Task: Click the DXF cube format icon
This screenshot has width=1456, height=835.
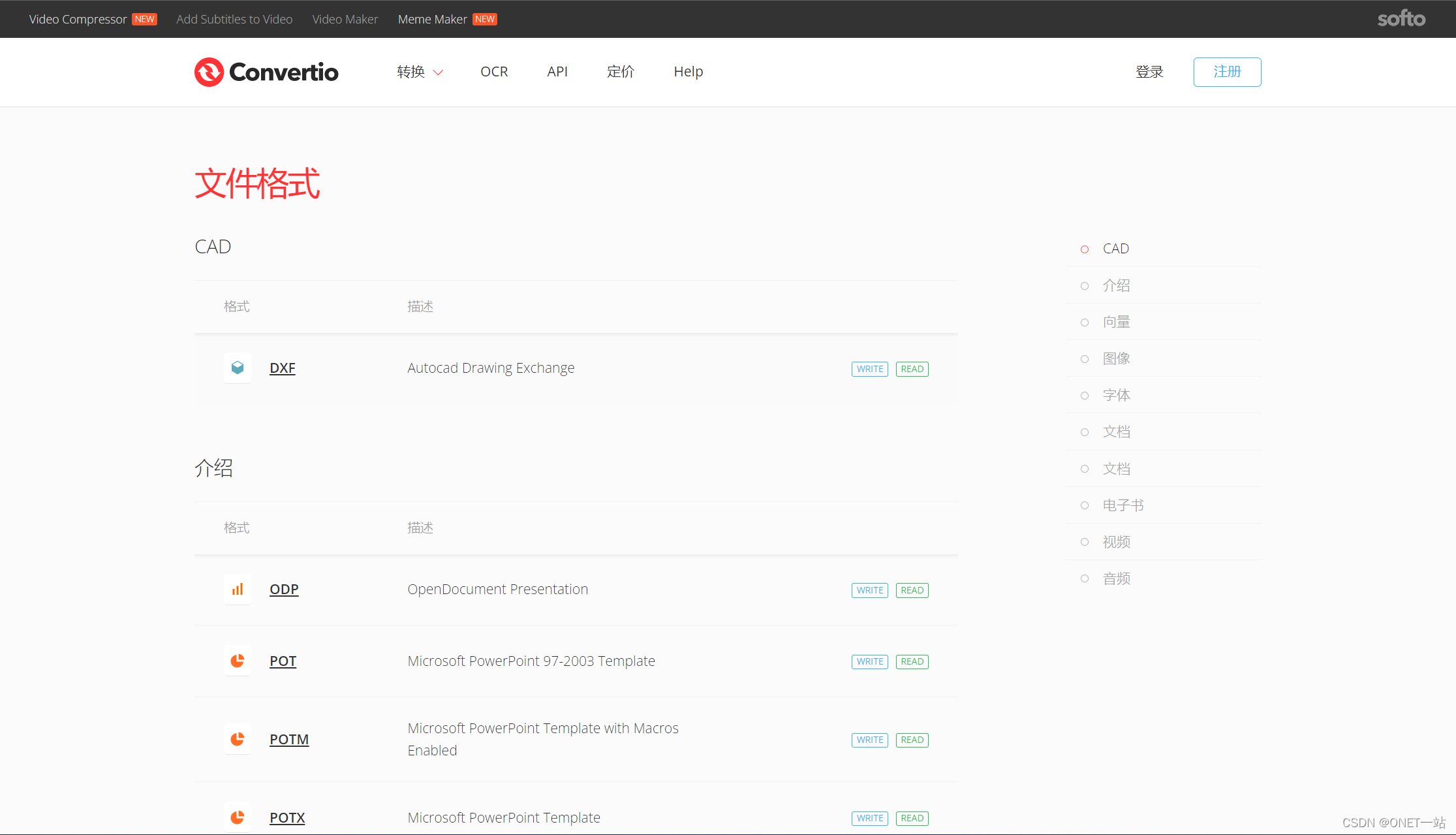Action: tap(237, 368)
